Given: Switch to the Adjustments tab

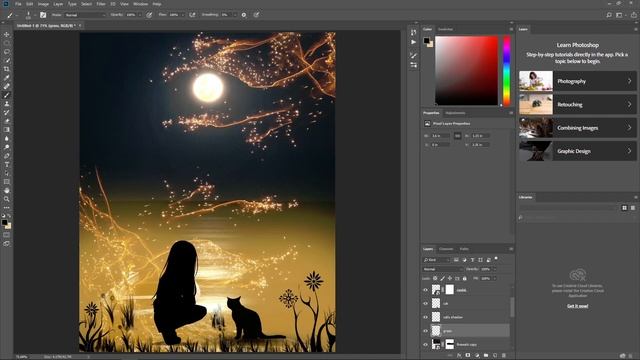Looking at the screenshot, I should [455, 113].
